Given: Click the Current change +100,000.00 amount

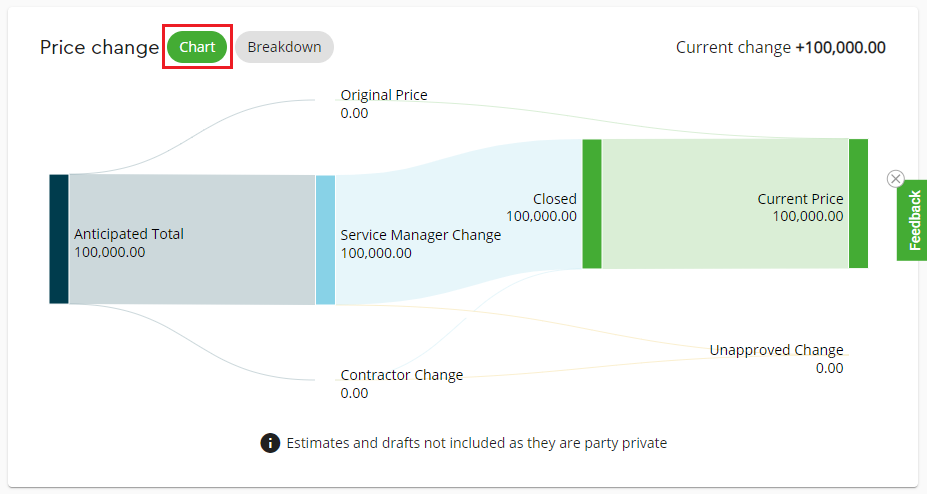Looking at the screenshot, I should click(x=840, y=47).
